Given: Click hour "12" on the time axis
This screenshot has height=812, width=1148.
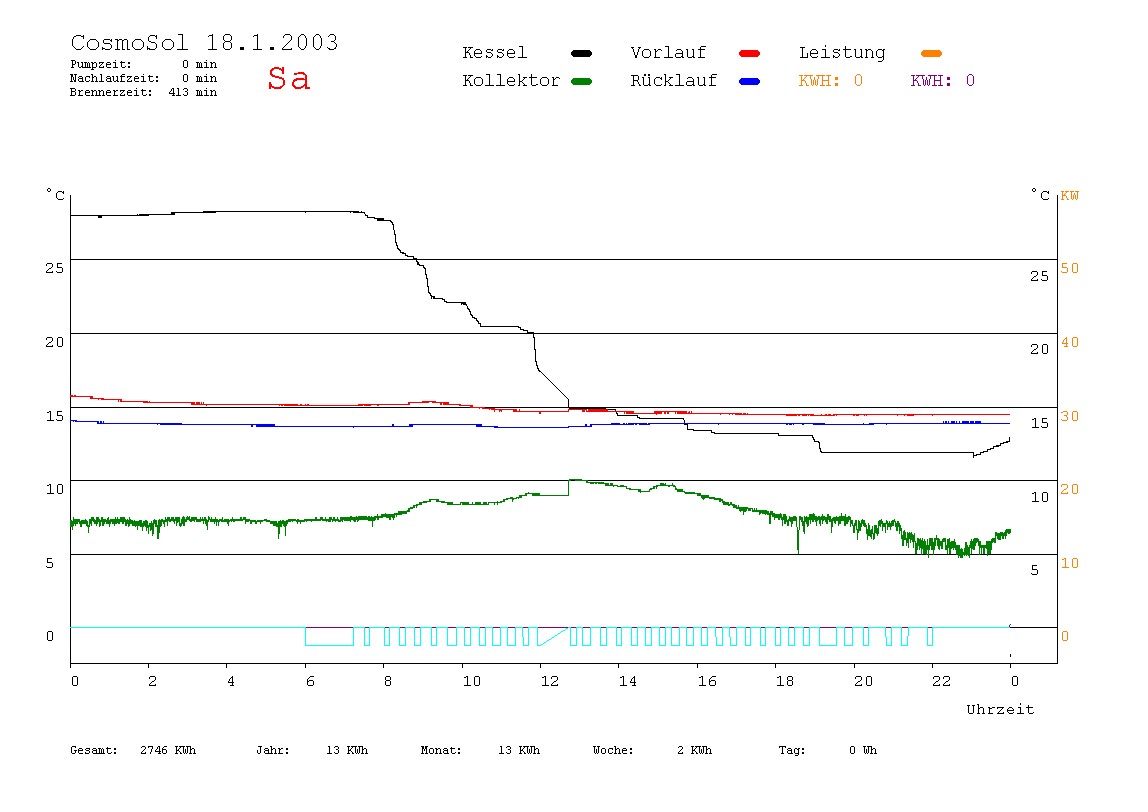Looking at the screenshot, I should click(550, 681).
